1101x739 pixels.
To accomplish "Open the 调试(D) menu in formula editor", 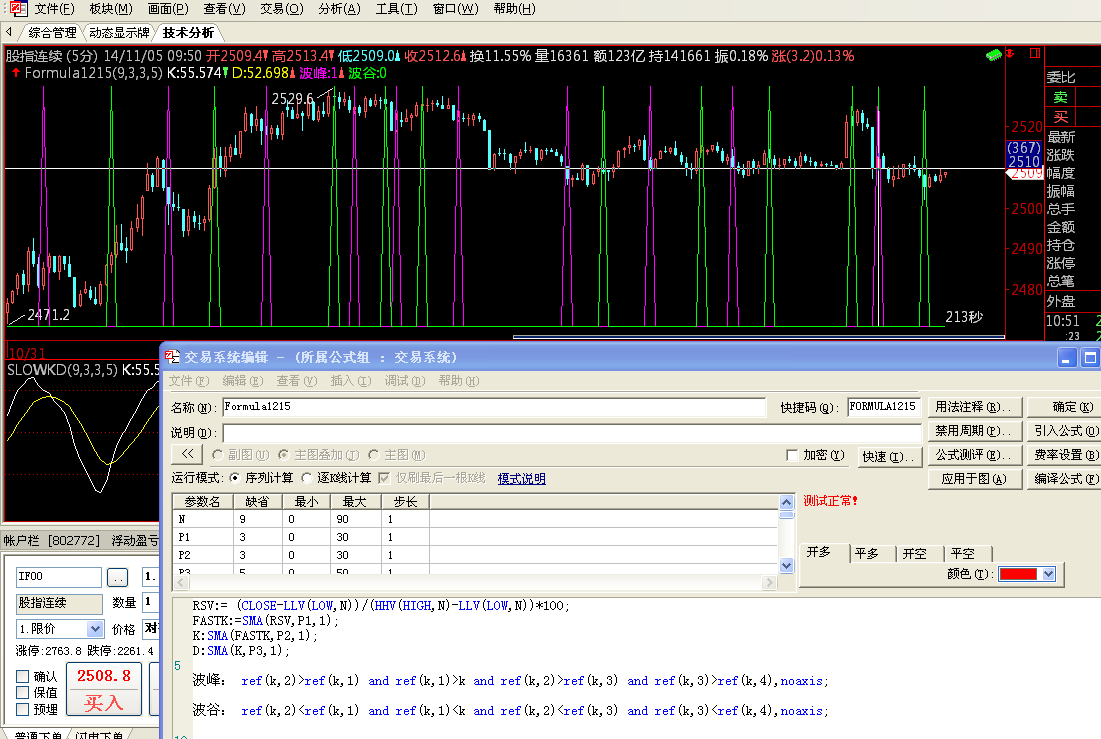I will (x=404, y=381).
